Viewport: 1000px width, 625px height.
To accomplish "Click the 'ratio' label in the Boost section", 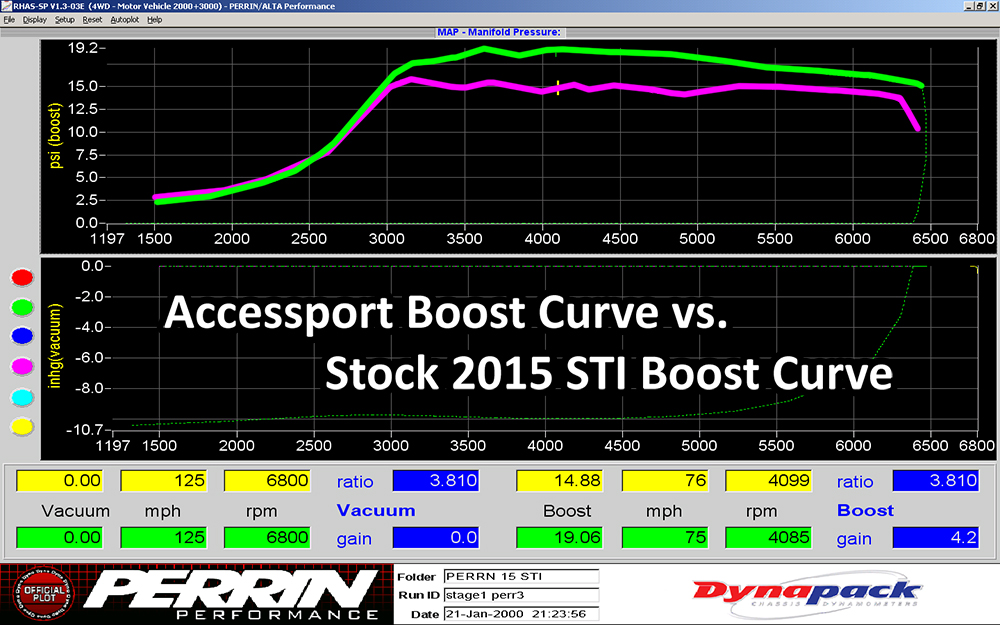I will click(x=855, y=482).
